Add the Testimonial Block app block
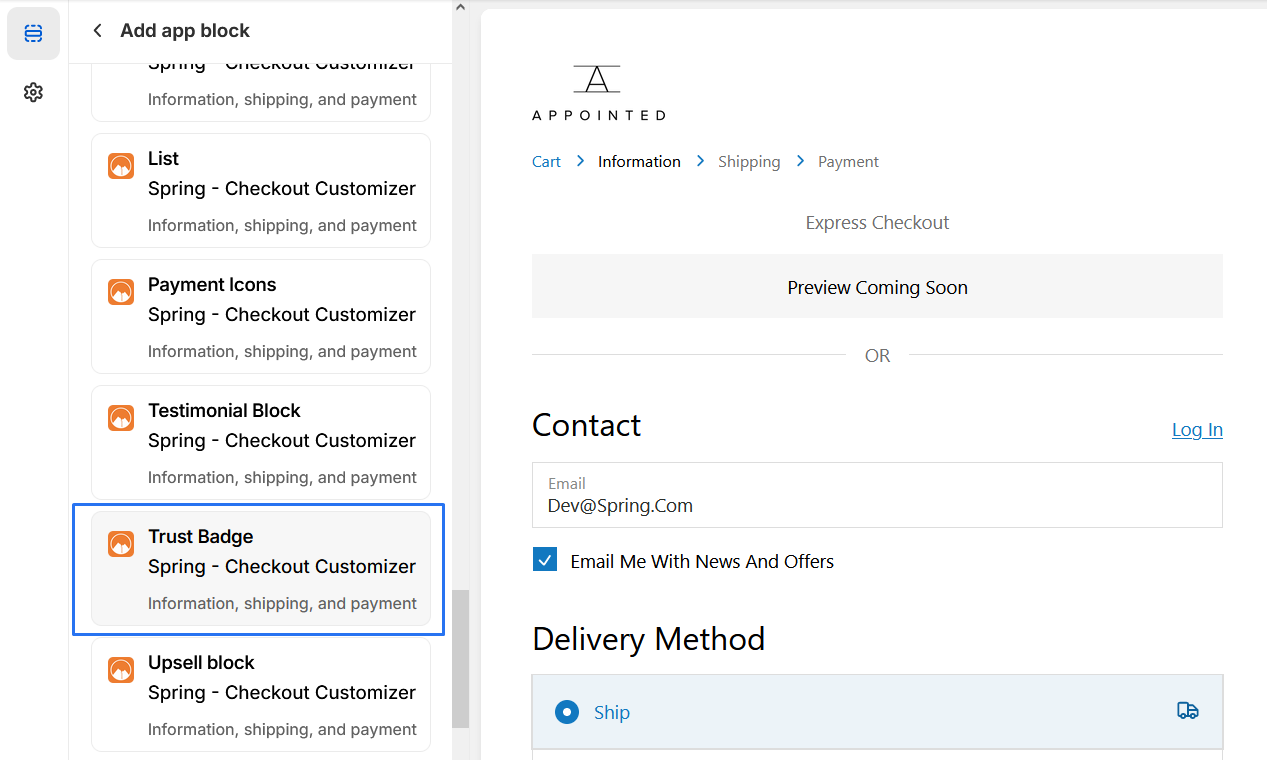 (x=260, y=442)
